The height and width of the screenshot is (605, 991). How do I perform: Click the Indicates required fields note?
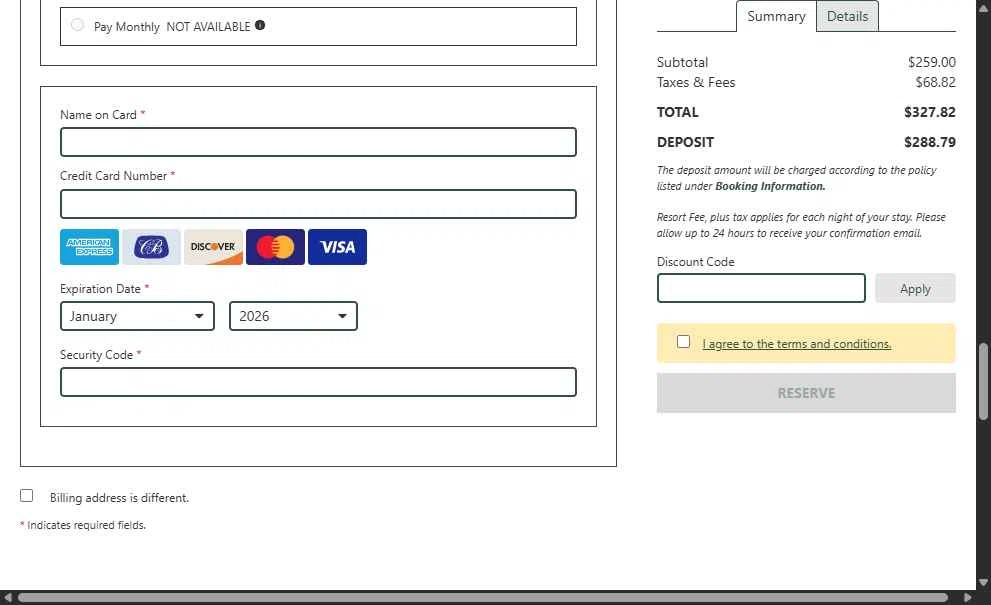(x=83, y=525)
